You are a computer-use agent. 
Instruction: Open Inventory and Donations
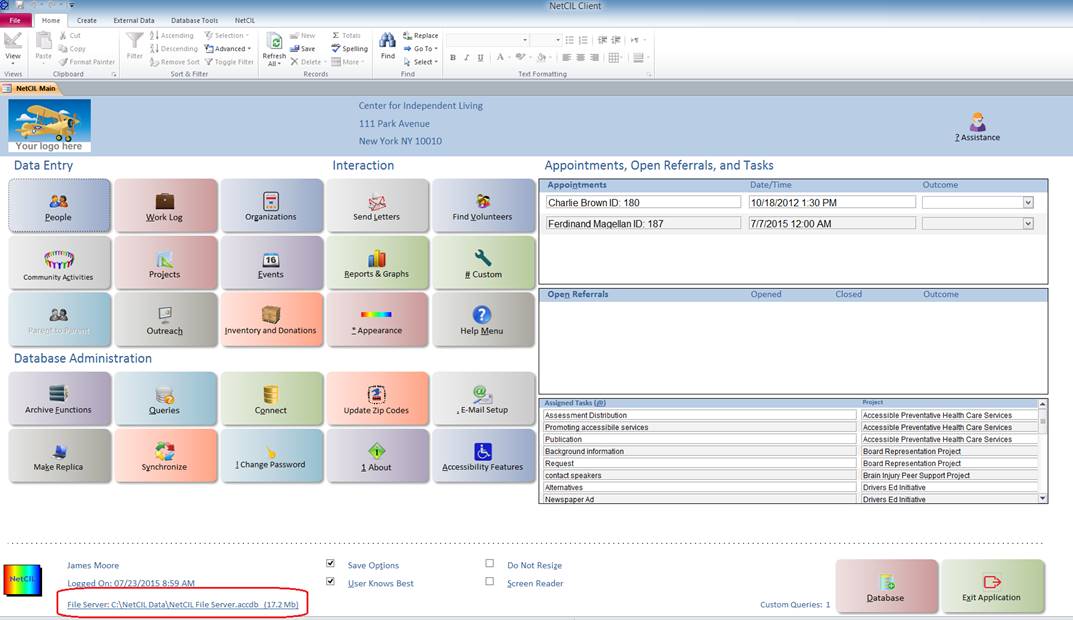tap(271, 320)
